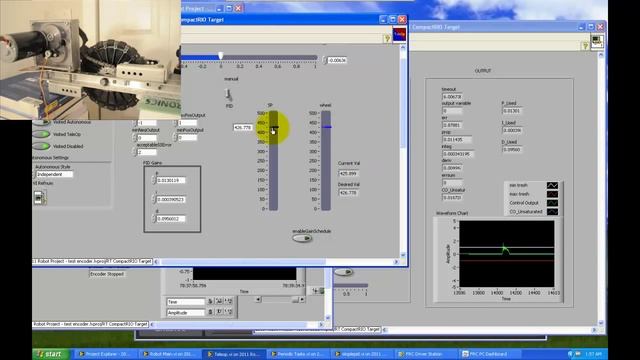640x360 pixels.
Task: Click the Current Val numeric field
Action: 348,173
